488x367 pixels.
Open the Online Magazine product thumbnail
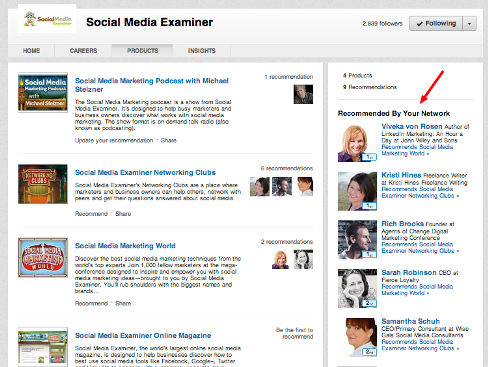point(43,347)
